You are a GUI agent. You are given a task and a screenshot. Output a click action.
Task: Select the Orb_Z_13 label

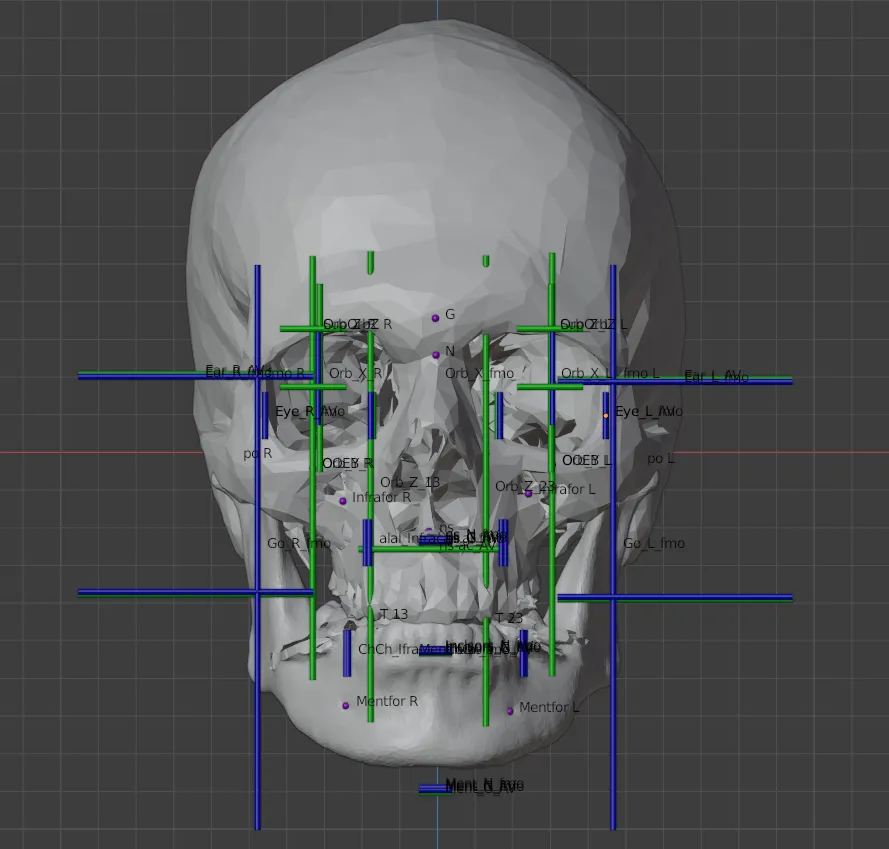pyautogui.click(x=409, y=482)
